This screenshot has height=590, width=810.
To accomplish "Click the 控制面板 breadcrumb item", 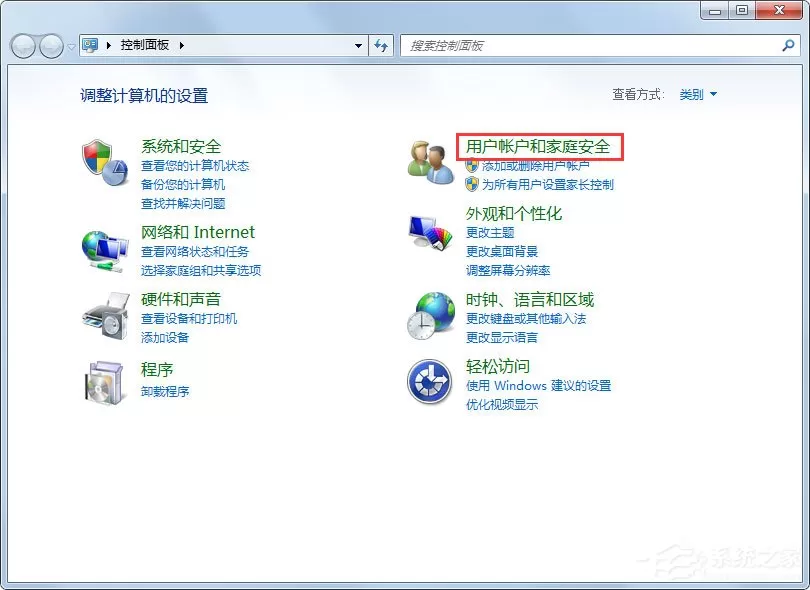I will [x=145, y=45].
